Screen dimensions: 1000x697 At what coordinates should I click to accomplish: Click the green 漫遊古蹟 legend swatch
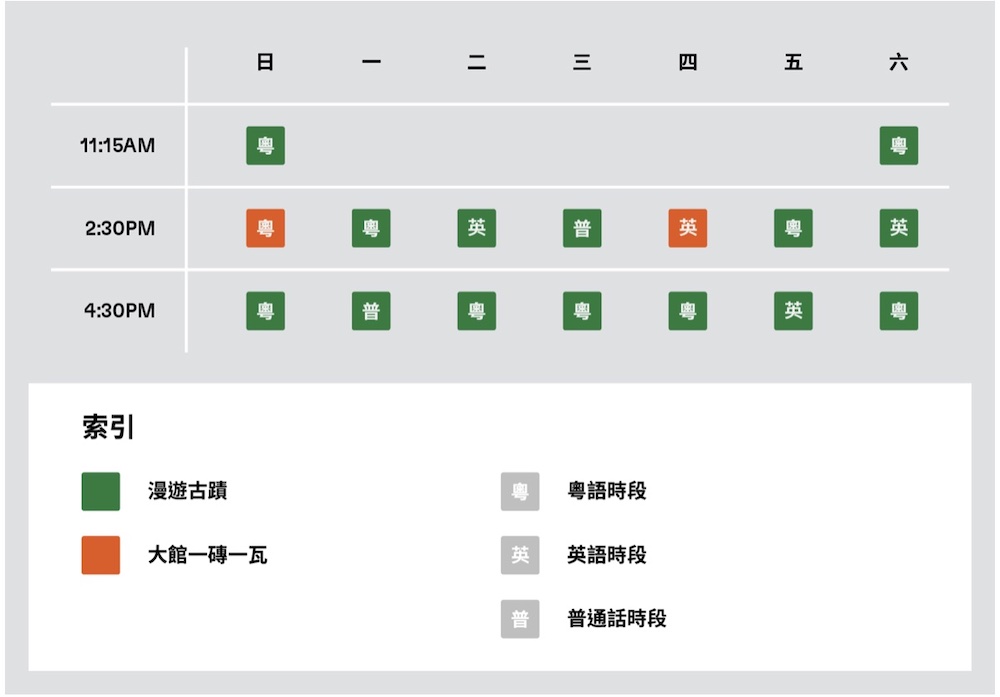coord(101,491)
